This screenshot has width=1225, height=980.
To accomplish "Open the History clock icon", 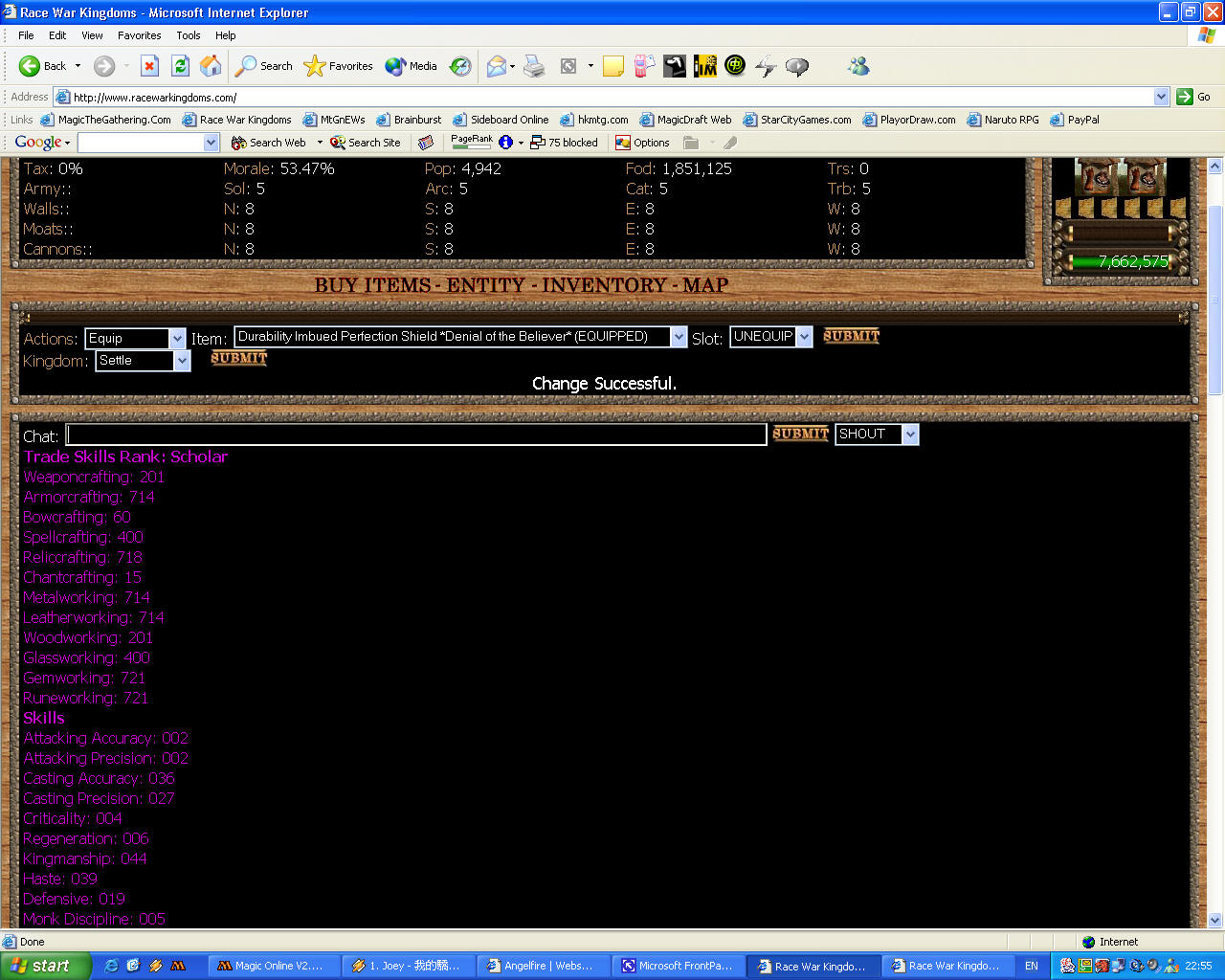I will pyautogui.click(x=460, y=66).
